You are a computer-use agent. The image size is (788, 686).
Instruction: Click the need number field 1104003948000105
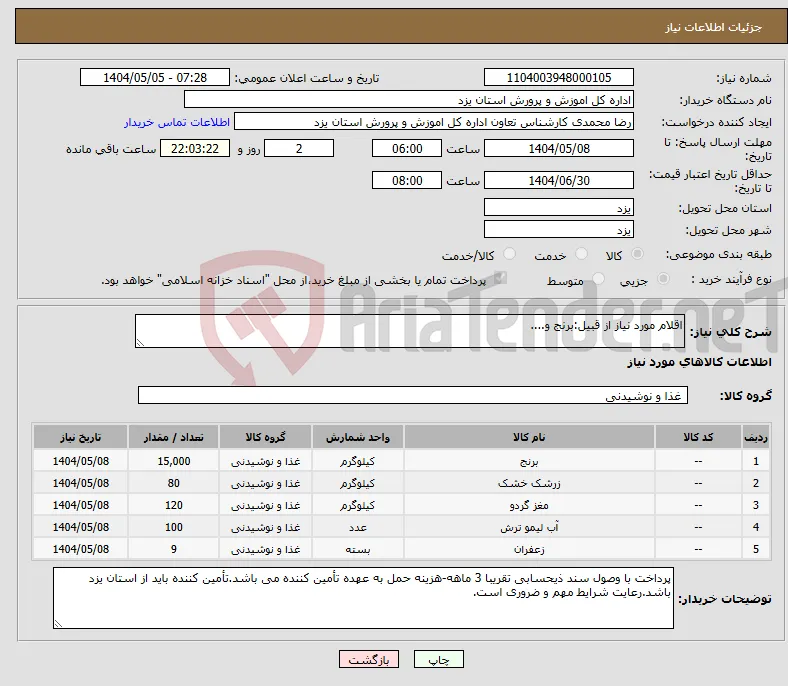[558, 77]
